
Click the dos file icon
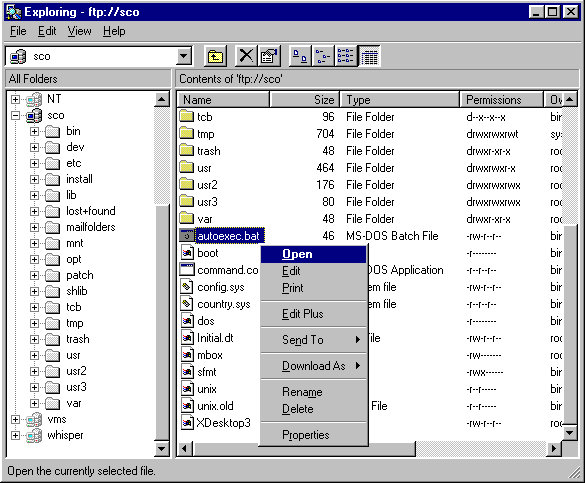187,321
